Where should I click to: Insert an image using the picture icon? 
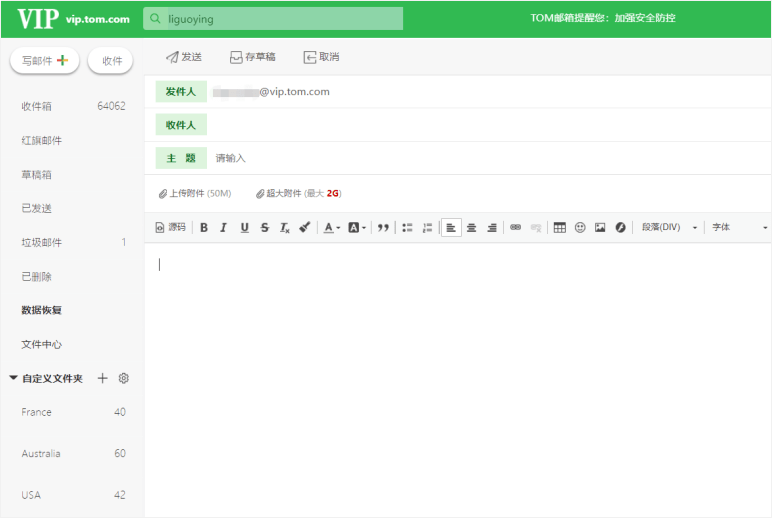pos(600,228)
